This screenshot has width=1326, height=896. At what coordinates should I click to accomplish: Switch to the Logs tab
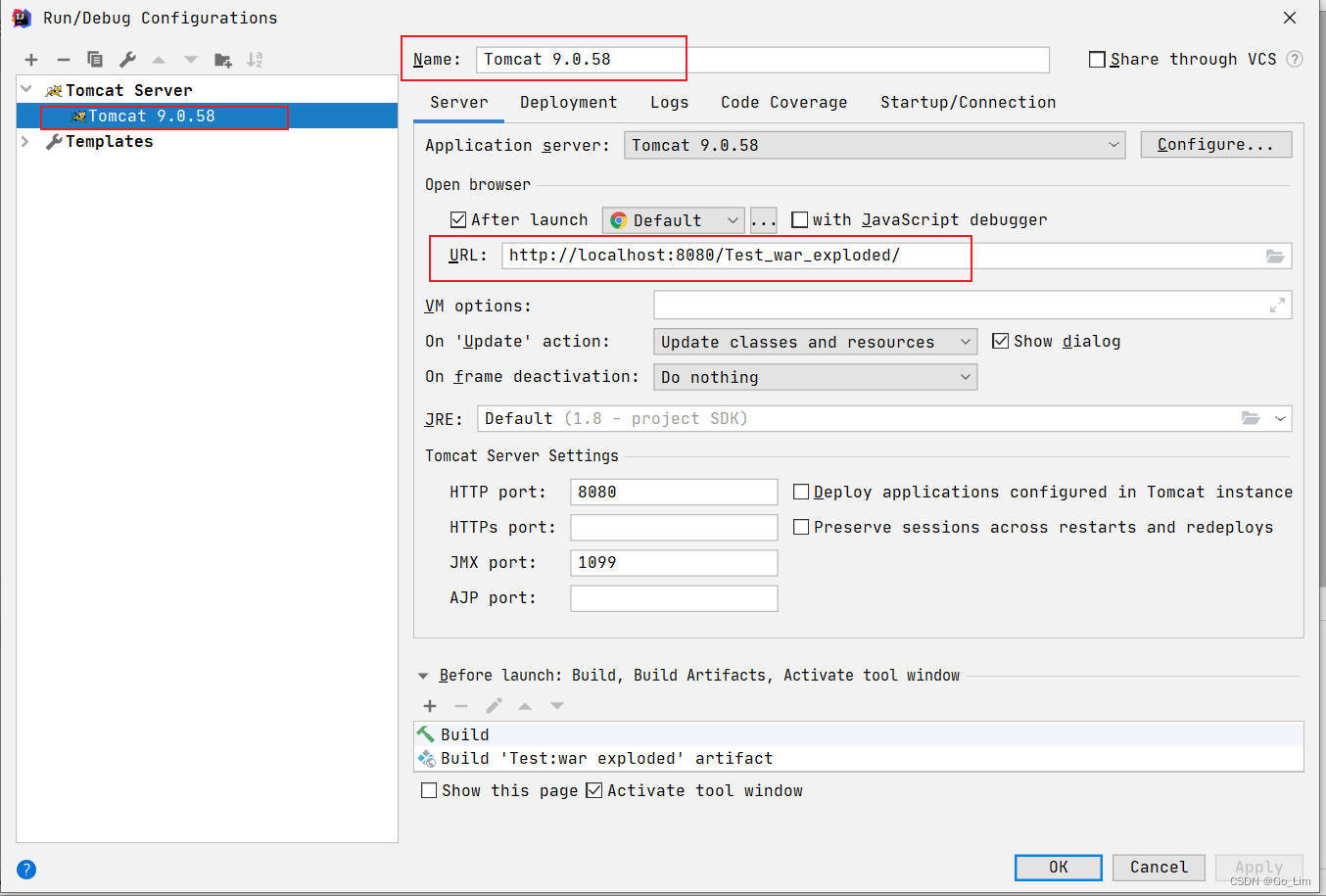(x=669, y=102)
